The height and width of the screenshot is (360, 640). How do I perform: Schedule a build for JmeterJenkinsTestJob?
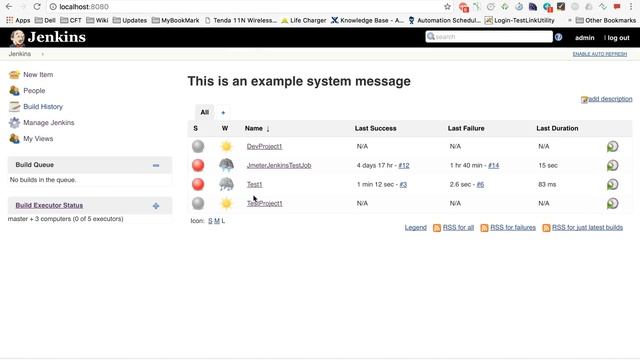click(612, 165)
